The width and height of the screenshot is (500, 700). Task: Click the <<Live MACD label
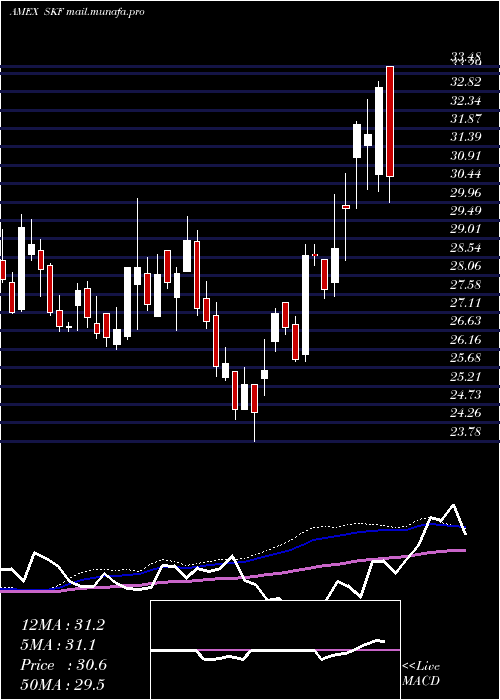(x=421, y=673)
